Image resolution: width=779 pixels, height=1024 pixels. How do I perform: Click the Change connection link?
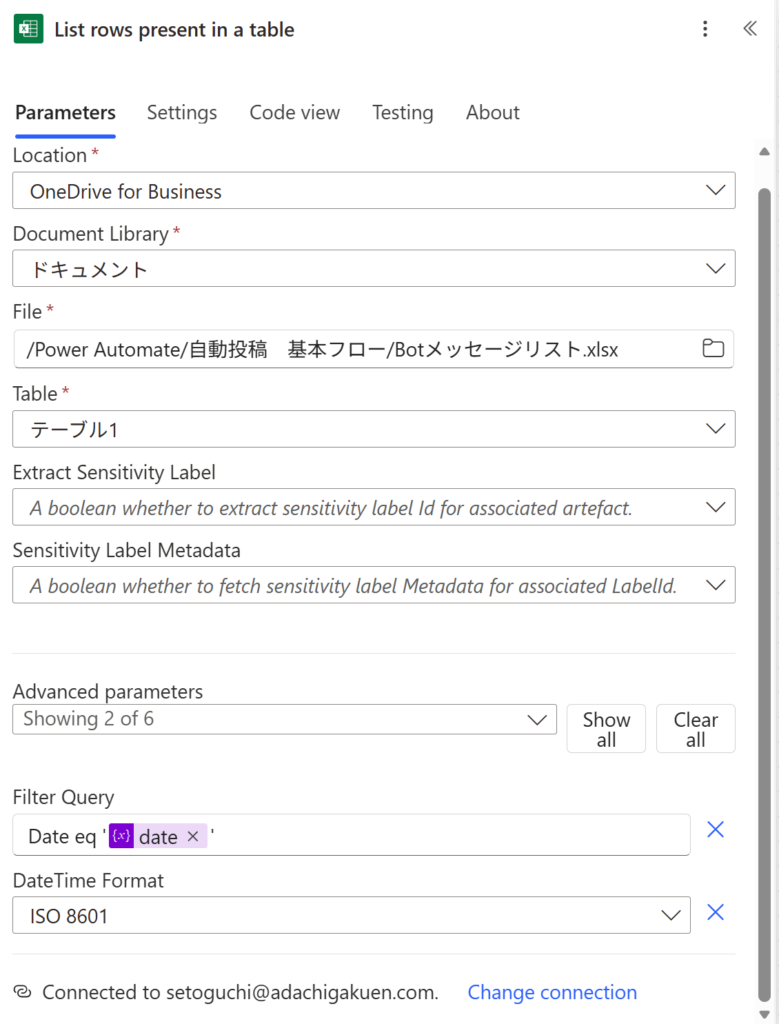552,992
